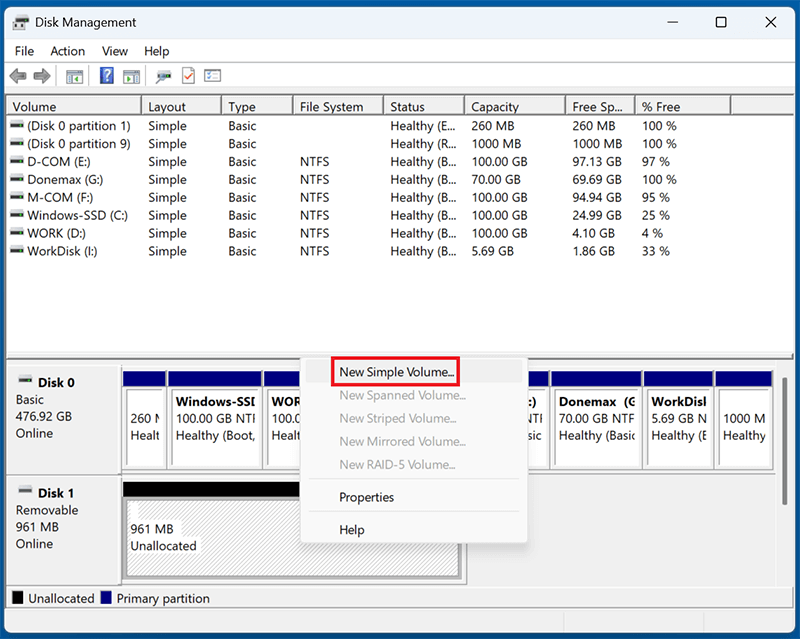Viewport: 800px width, 639px height.
Task: Click the Back navigation arrow
Action: pos(17,75)
